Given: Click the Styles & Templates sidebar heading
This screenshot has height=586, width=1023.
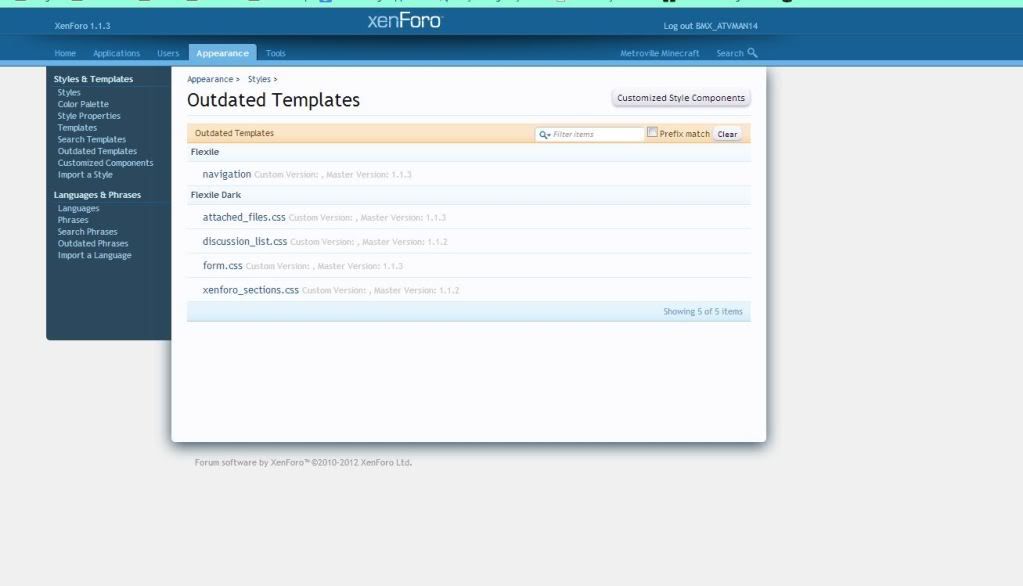Looking at the screenshot, I should tap(93, 79).
